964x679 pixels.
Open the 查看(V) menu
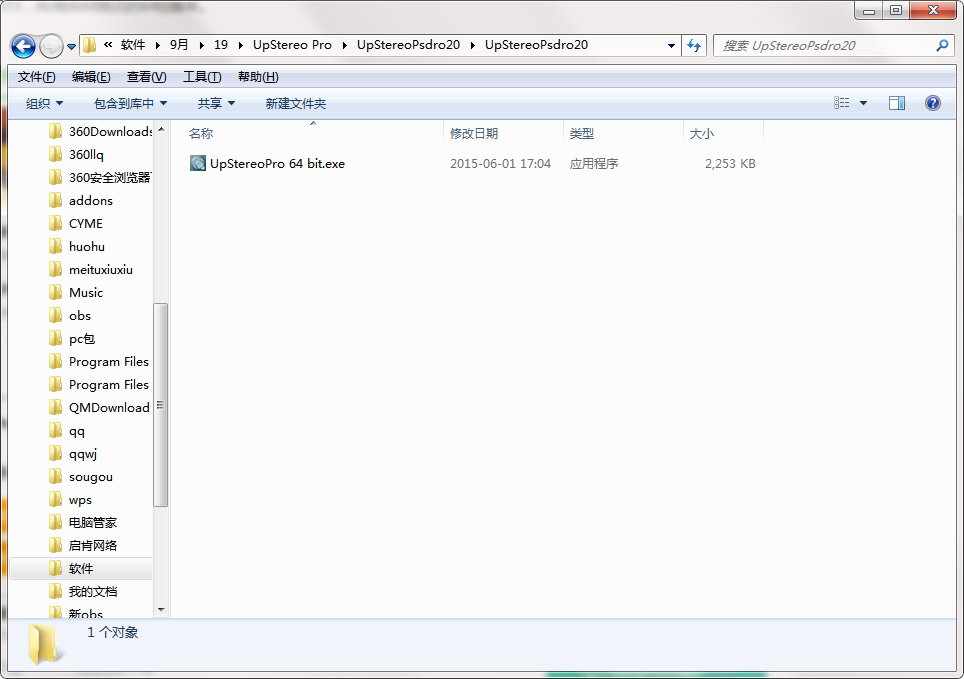[146, 77]
